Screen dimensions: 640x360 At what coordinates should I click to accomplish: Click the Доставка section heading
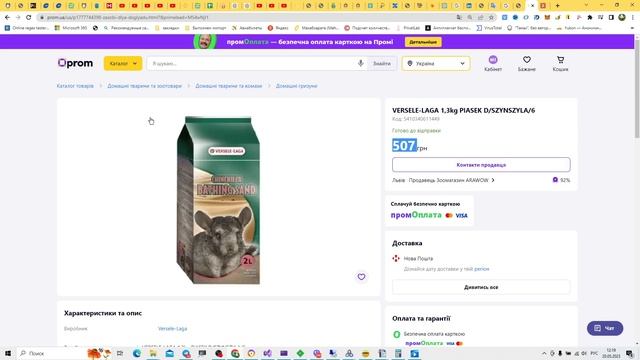[407, 243]
